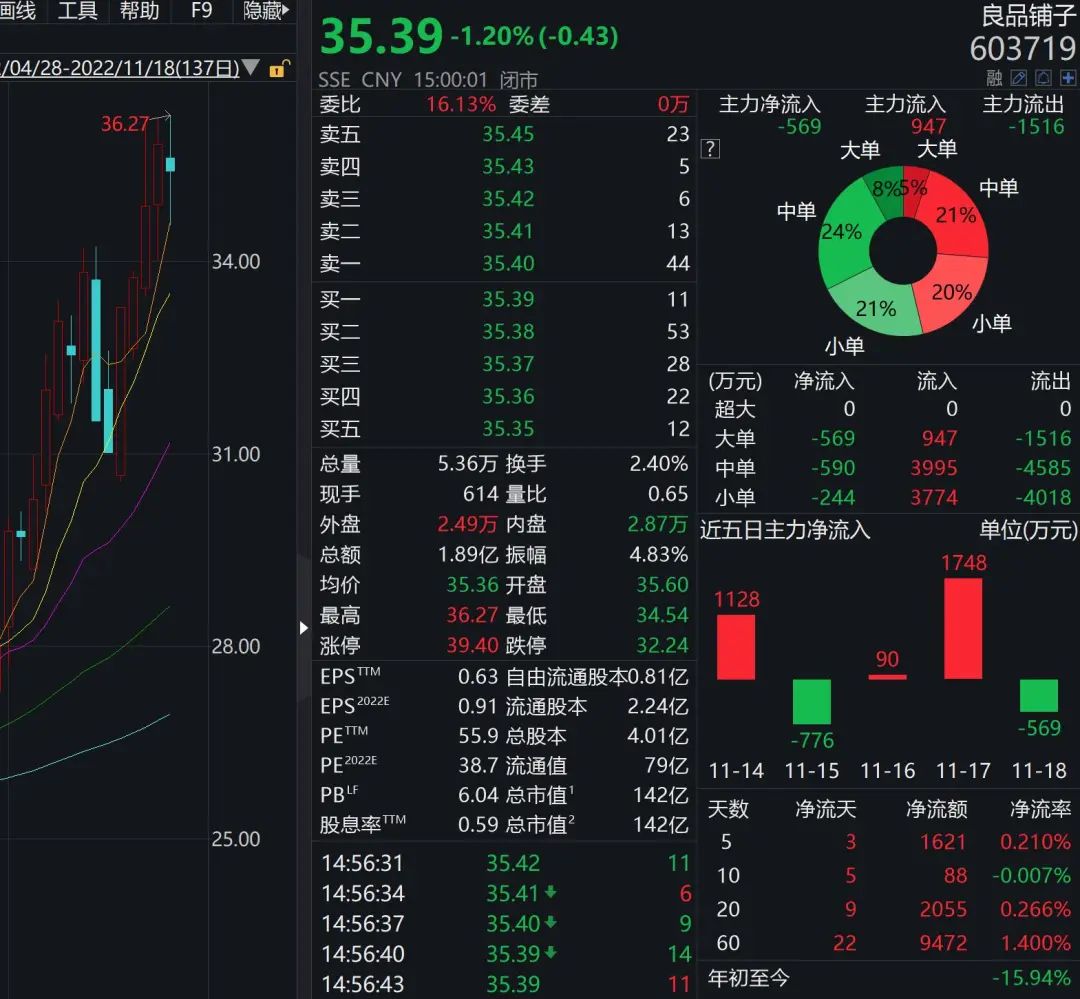1080x999 pixels.
Task: Click the 融 margin trading indicator
Action: pyautogui.click(x=995, y=77)
